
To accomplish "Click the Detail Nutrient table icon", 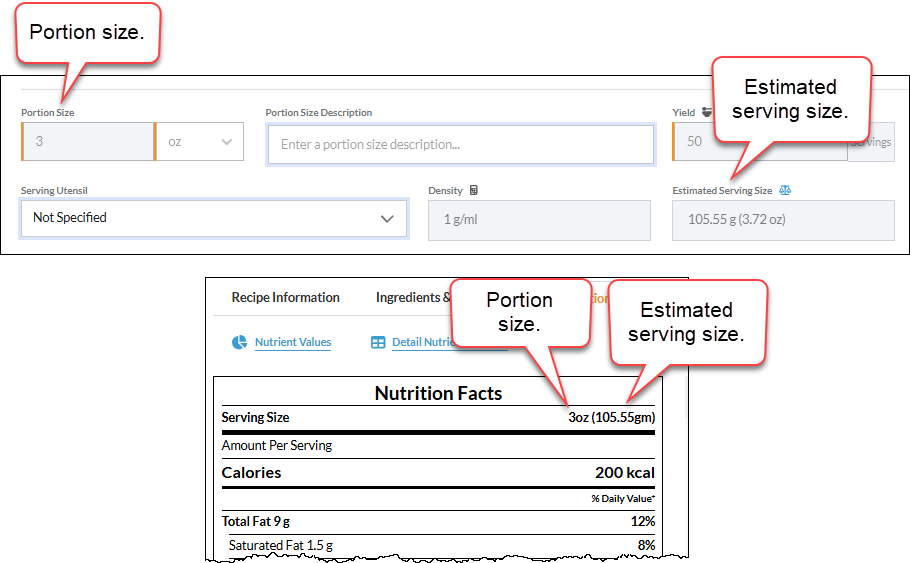I will coord(378,342).
